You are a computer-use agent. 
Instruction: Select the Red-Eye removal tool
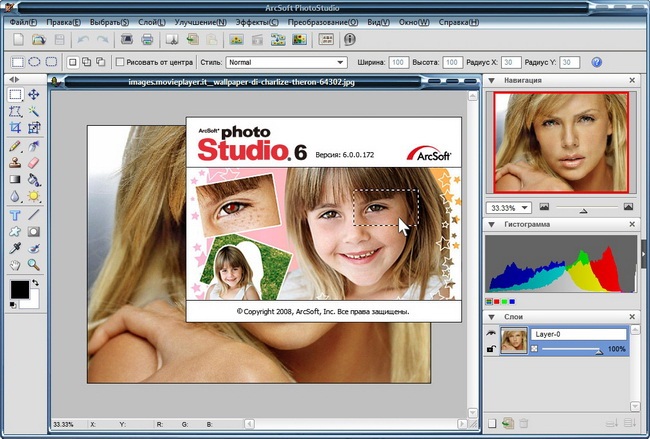click(x=34, y=248)
